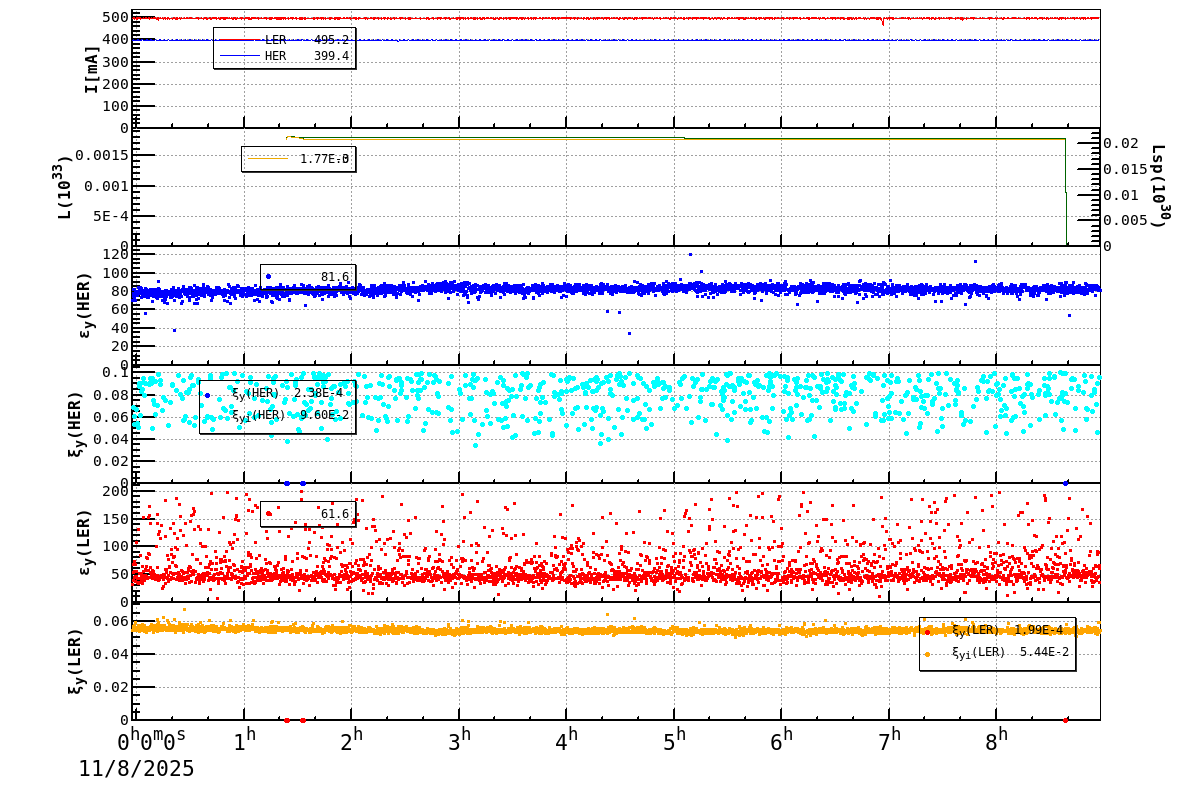The width and height of the screenshot is (1200, 798).
Task: Click the ξy(HER) vertical axis title
Action: [76, 424]
